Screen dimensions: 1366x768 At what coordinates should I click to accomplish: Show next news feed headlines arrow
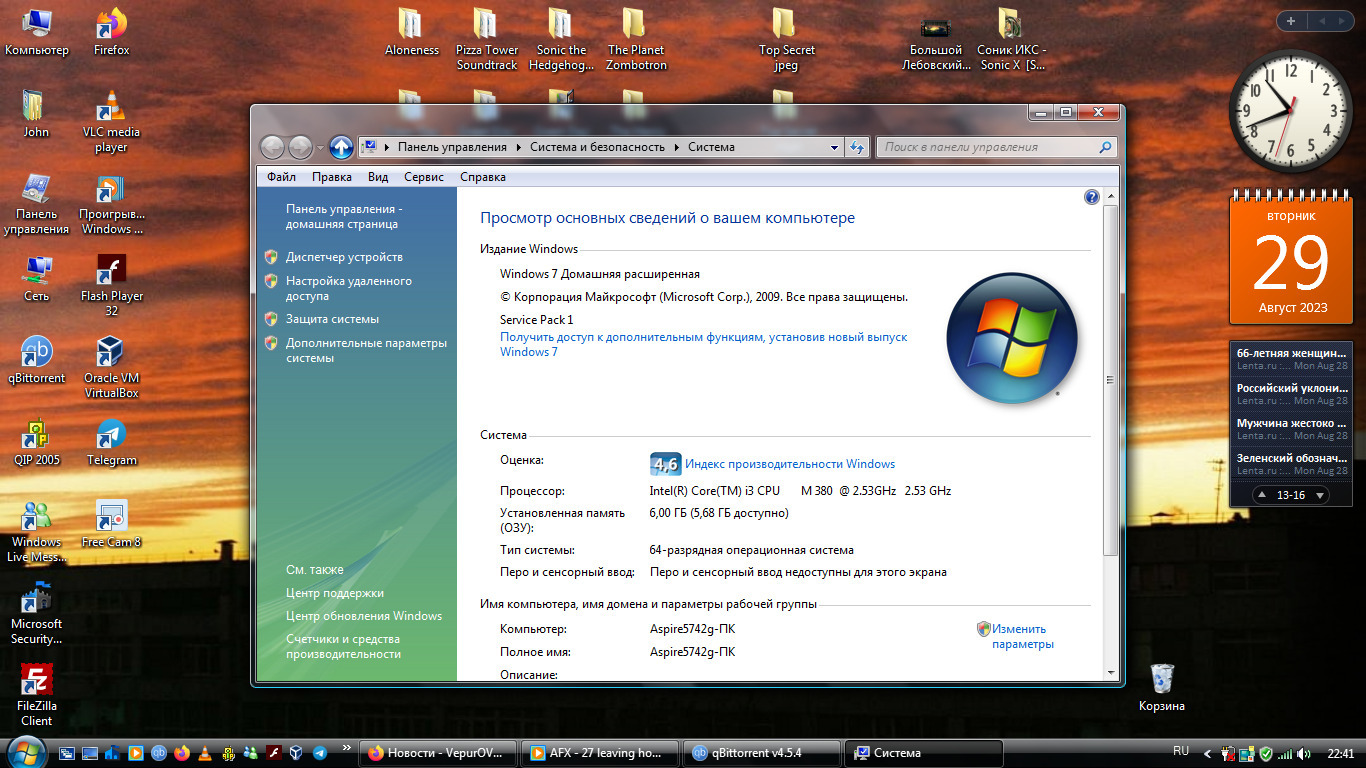click(1319, 495)
